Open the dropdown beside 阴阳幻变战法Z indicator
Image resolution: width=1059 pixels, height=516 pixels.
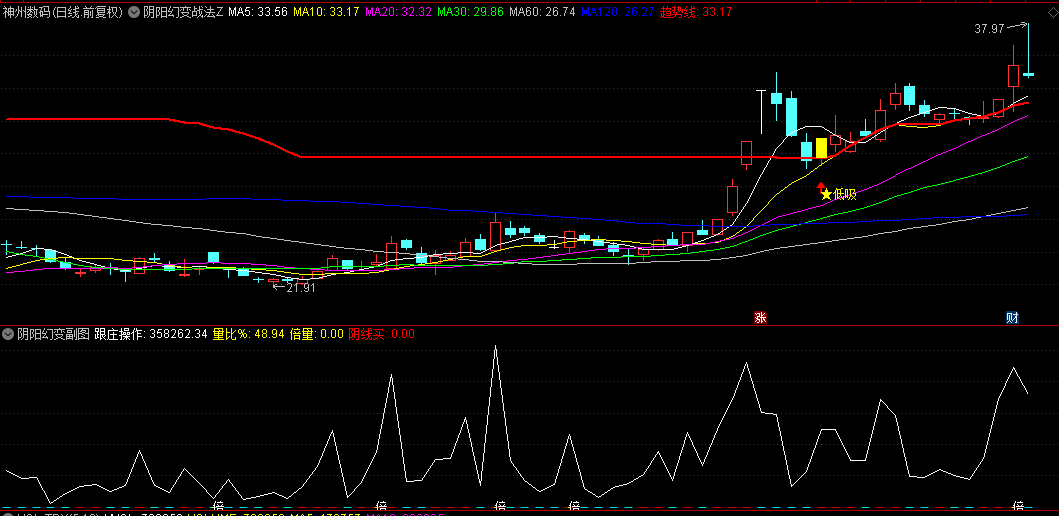(134, 11)
